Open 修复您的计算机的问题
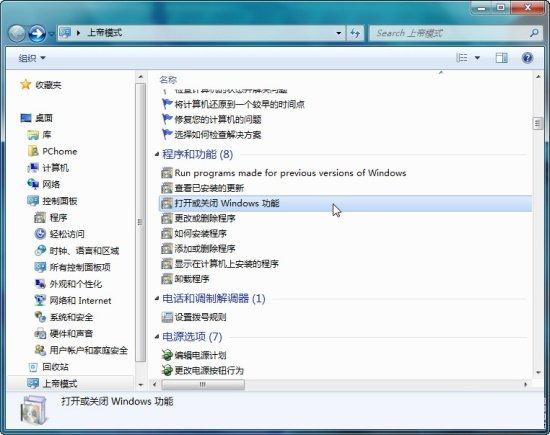This screenshot has width=550, height=435. tap(218, 119)
